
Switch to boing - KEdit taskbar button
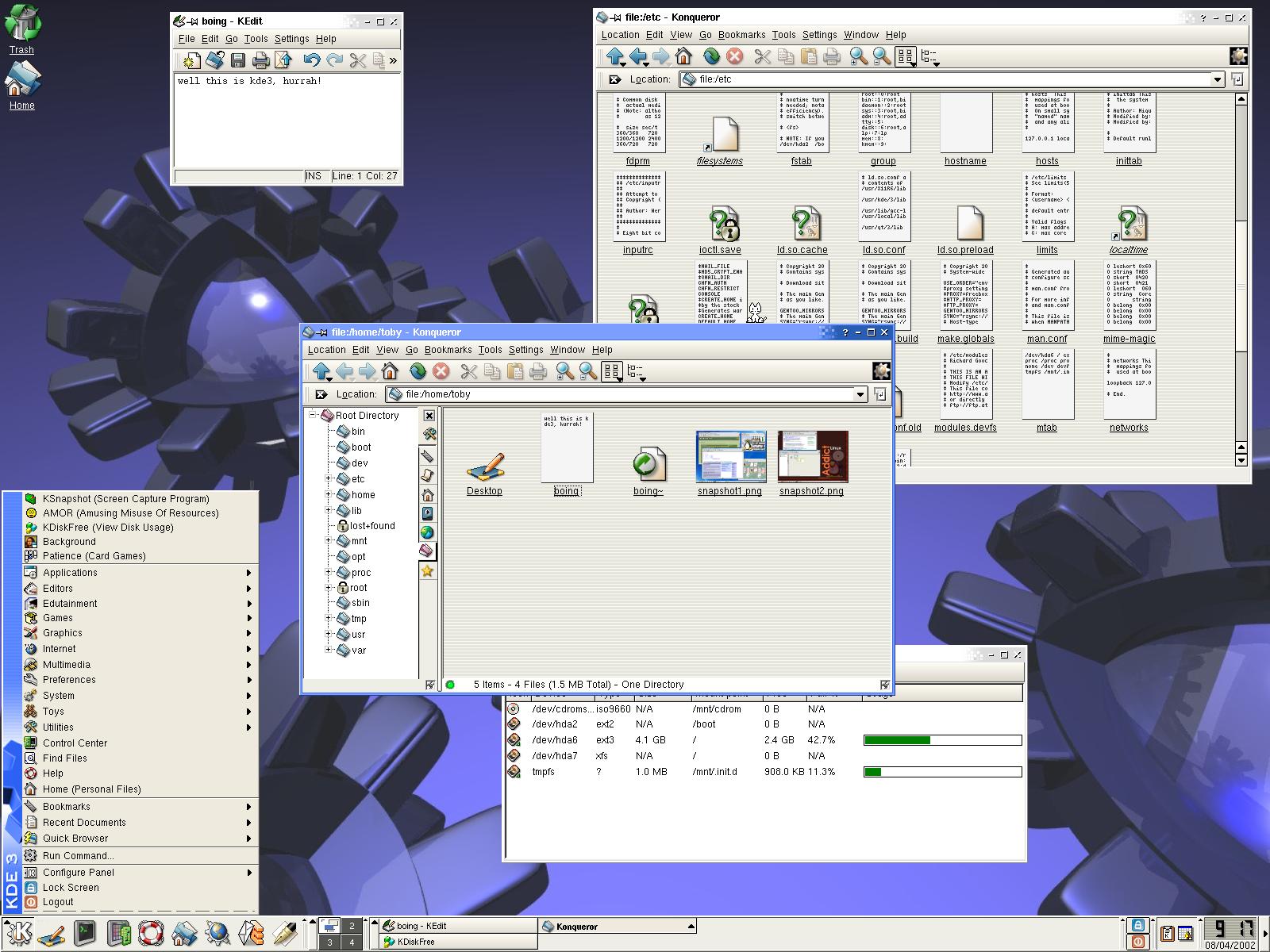coord(457,926)
